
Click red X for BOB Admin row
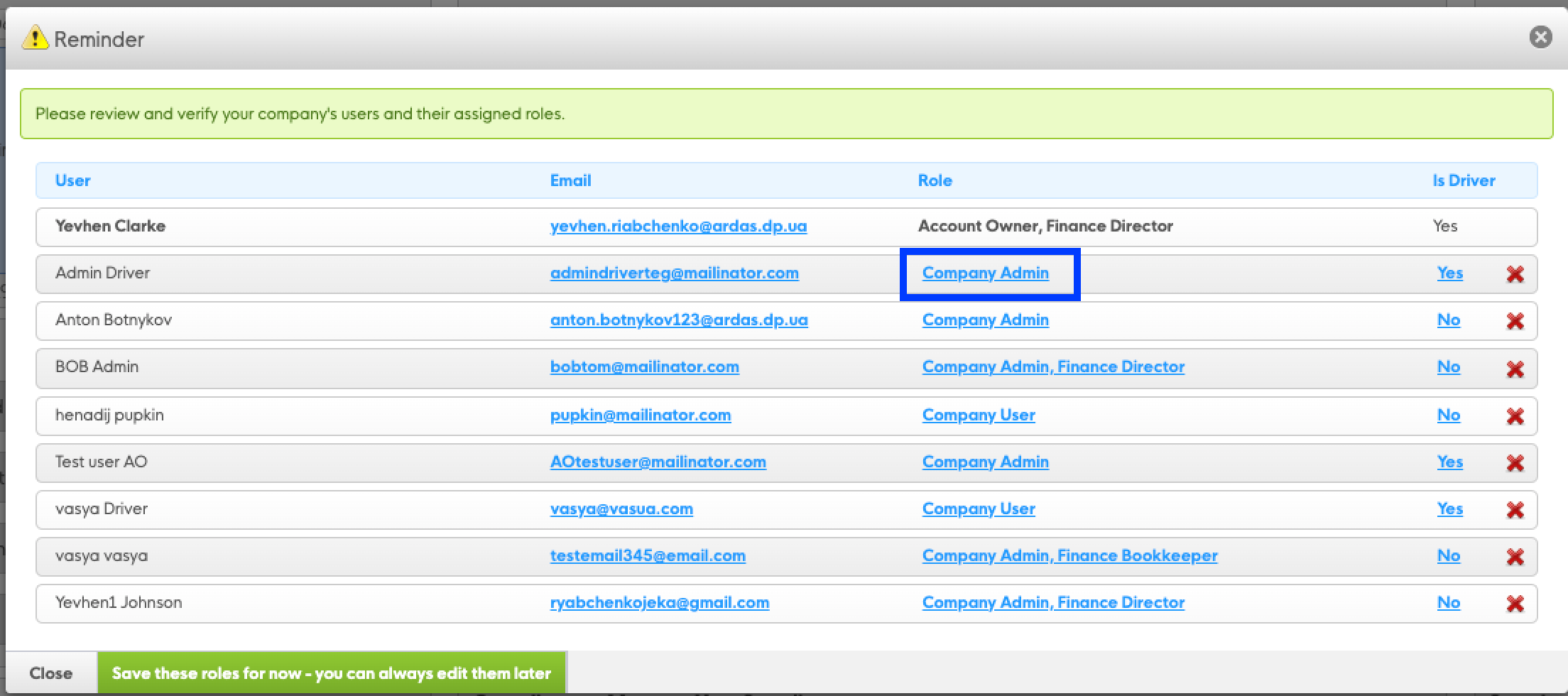(x=1515, y=369)
